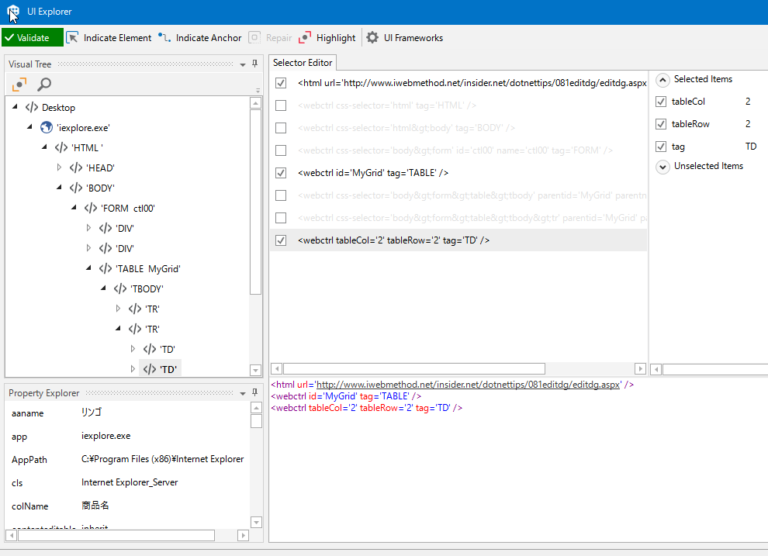Collapse the 'TABLE MyGrid' tree node
The width and height of the screenshot is (768, 556).
(105, 268)
